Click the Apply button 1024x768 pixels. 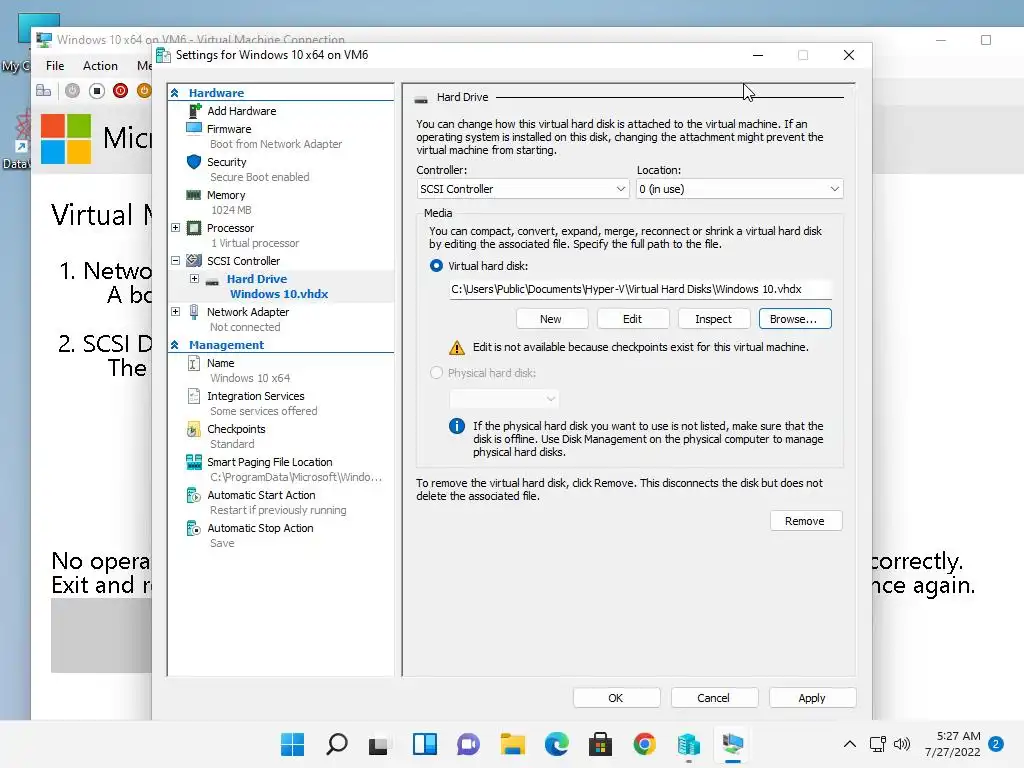pos(812,697)
